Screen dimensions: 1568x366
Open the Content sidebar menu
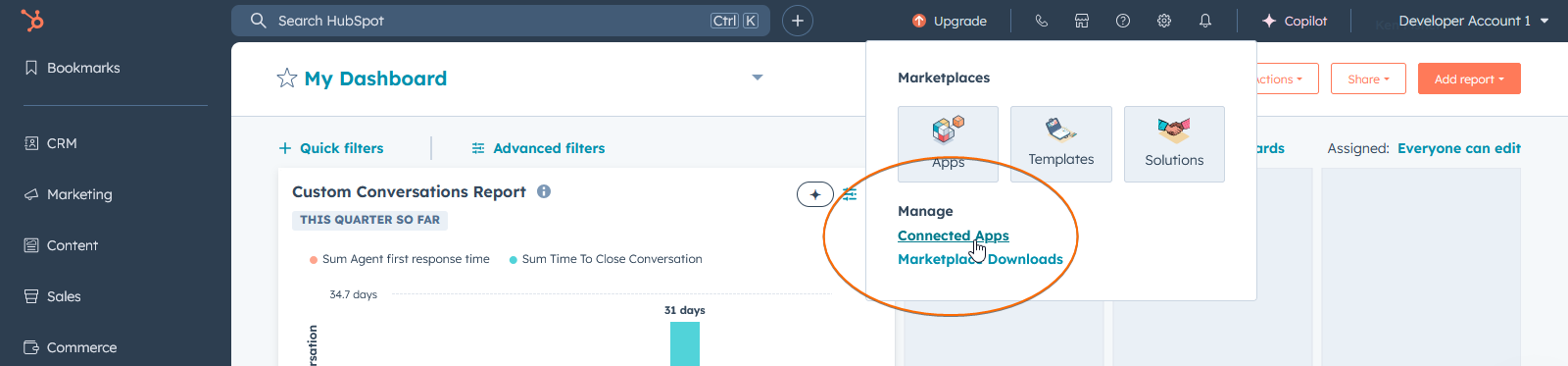click(61, 245)
